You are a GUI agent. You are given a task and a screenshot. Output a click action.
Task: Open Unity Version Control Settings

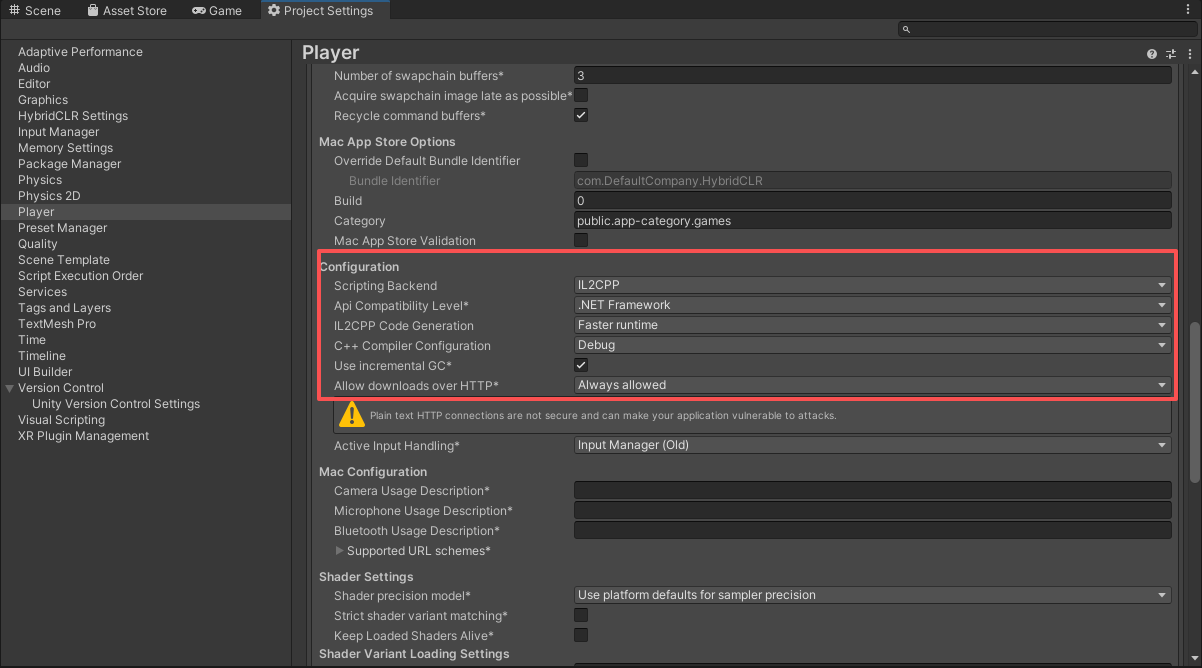point(116,404)
